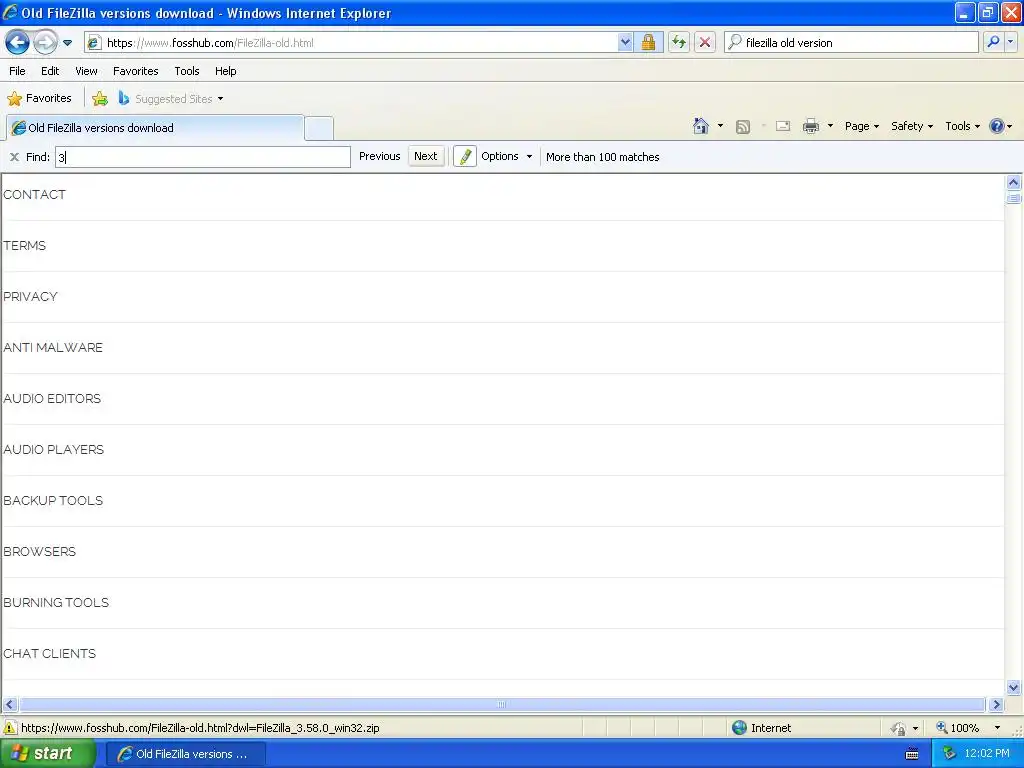Open the TERMS link

click(x=24, y=246)
